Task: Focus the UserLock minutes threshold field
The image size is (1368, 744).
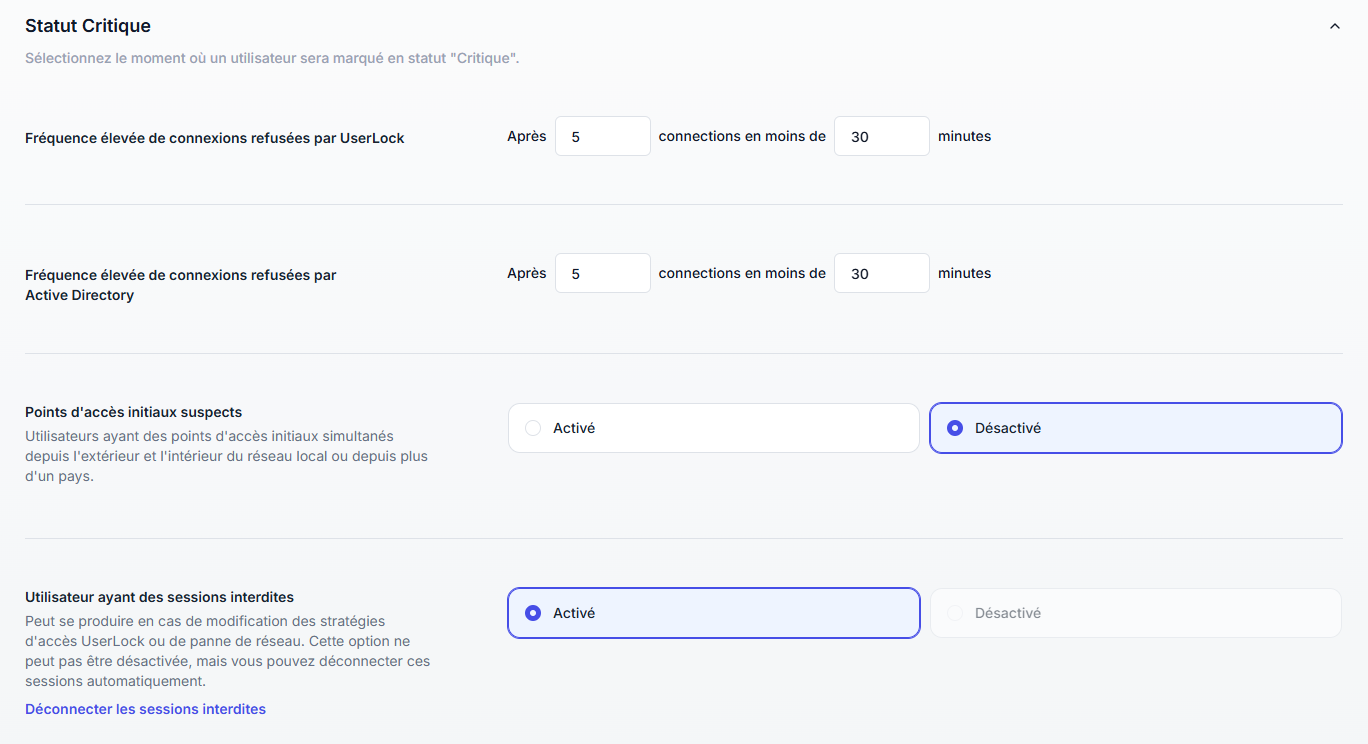Action: pos(881,137)
